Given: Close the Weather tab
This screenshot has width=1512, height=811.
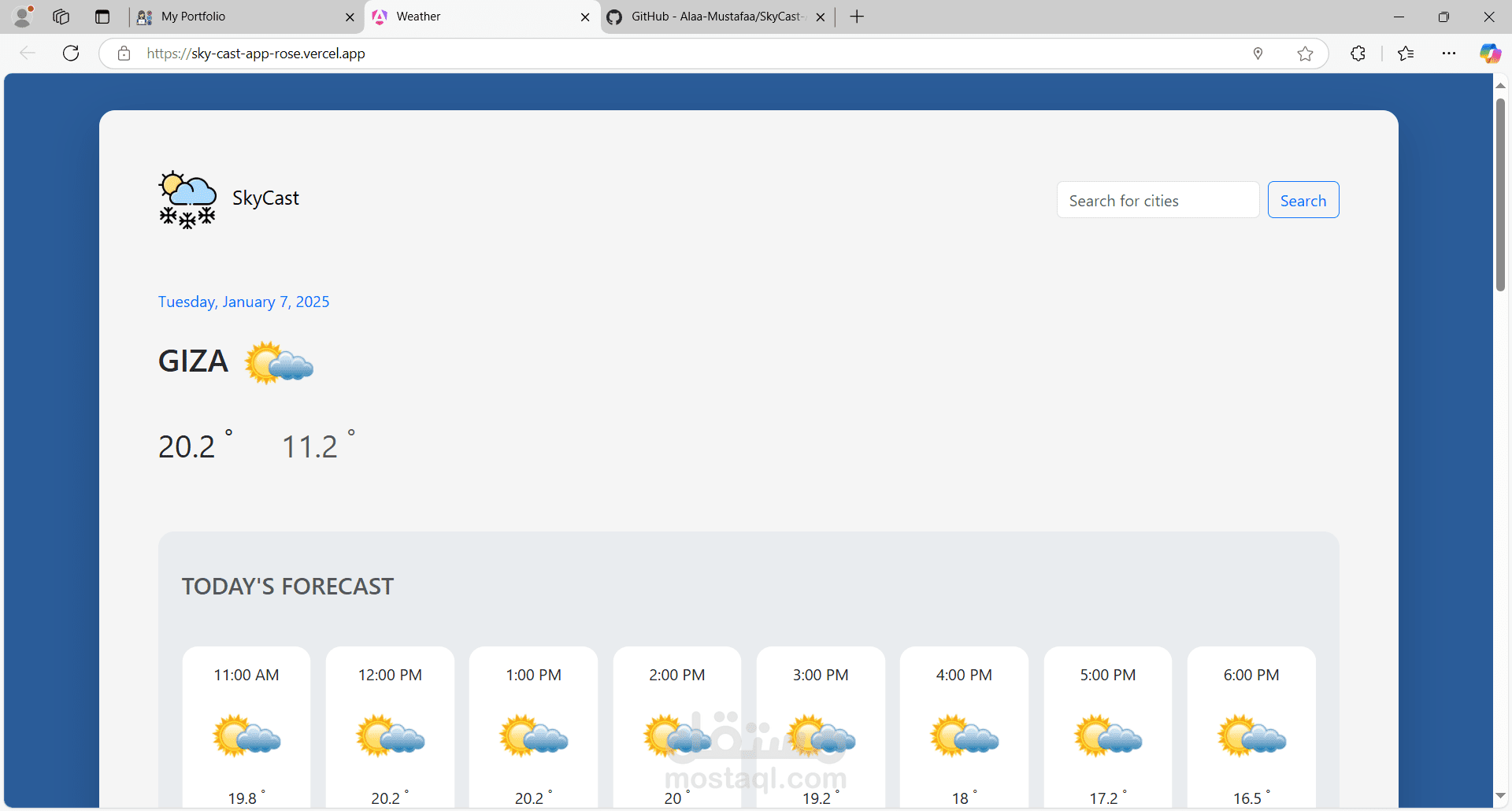Looking at the screenshot, I should (585, 17).
